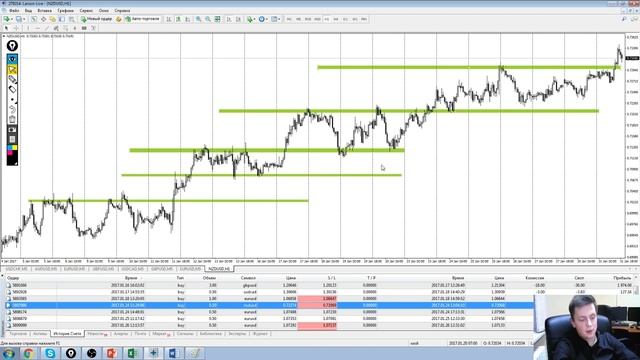Image resolution: width=640 pixels, height=360 pixels.
Task: Pick the cyan color swatch
Action: pyautogui.click(x=10, y=148)
